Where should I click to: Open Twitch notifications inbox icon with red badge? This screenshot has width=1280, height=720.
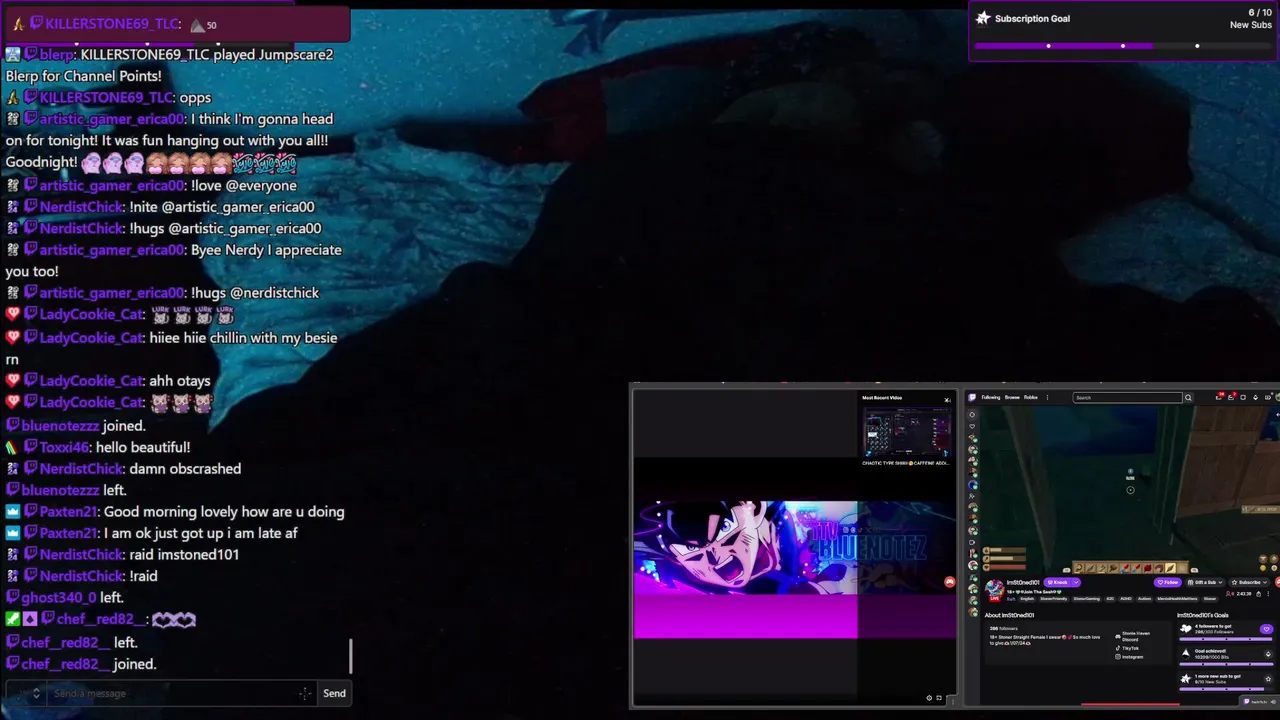tap(1231, 397)
